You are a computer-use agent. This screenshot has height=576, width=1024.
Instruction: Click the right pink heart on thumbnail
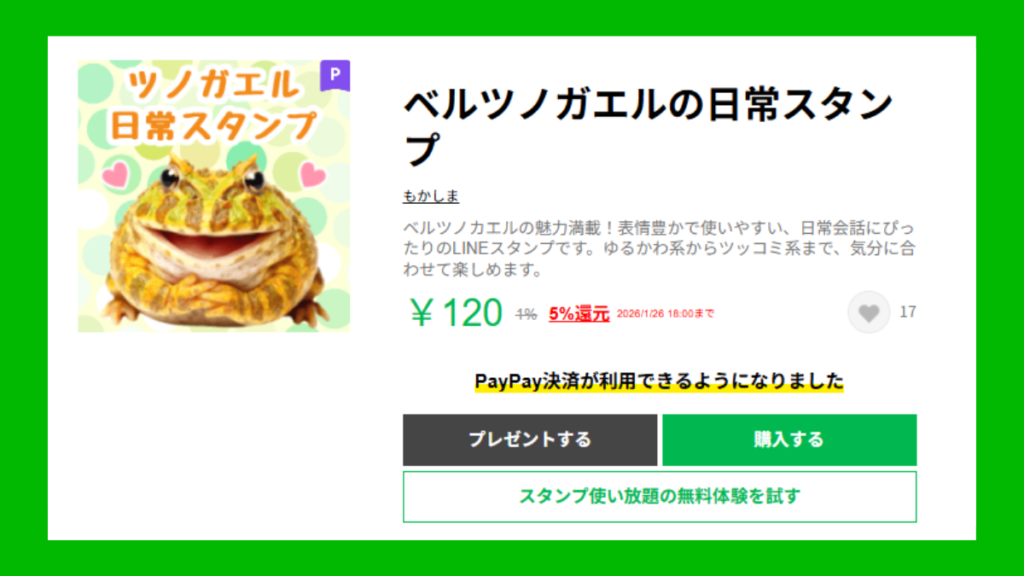coord(312,174)
